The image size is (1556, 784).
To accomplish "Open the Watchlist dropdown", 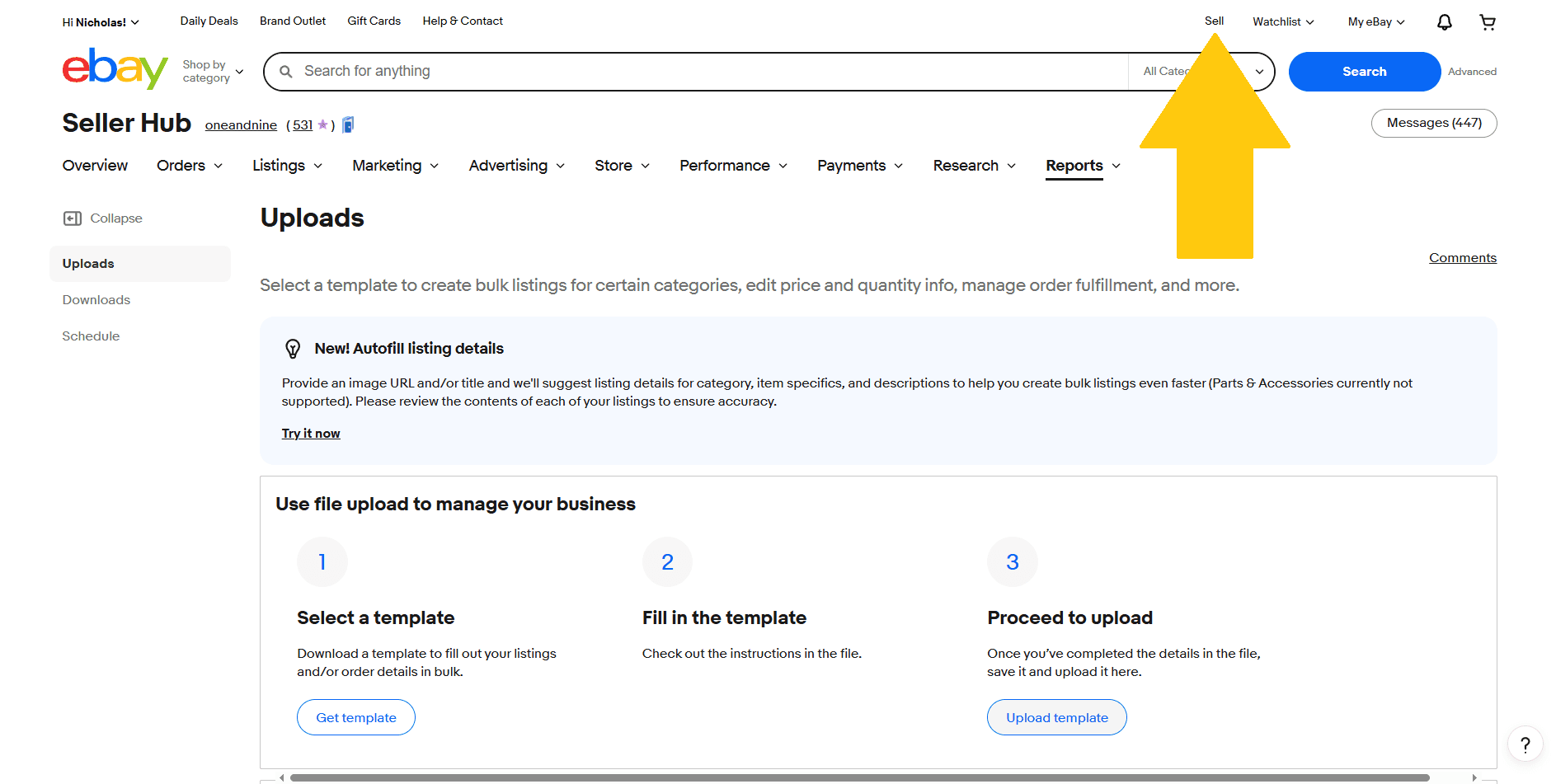I will (x=1282, y=21).
